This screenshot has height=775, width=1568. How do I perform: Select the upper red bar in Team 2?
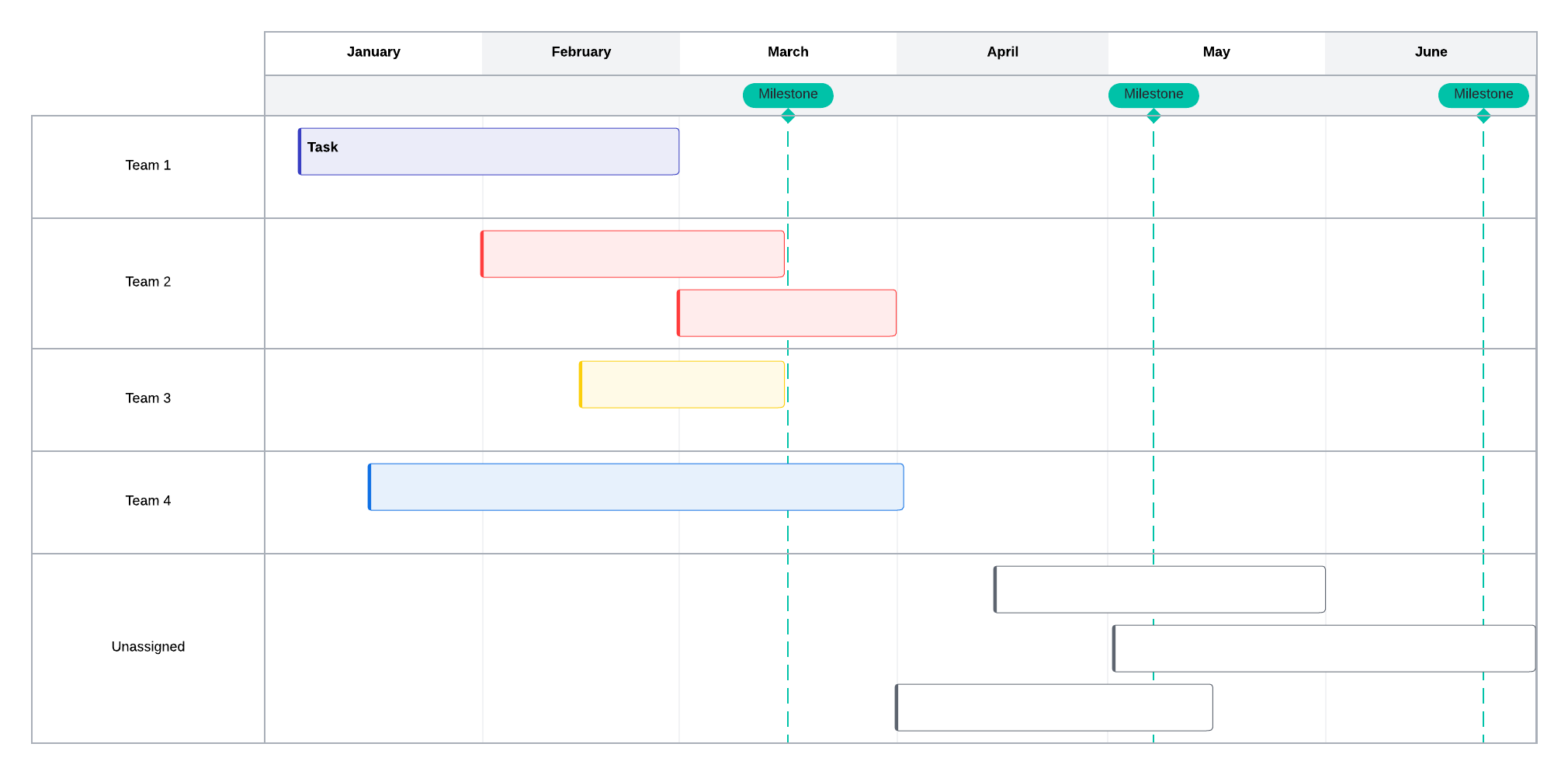pos(633,254)
